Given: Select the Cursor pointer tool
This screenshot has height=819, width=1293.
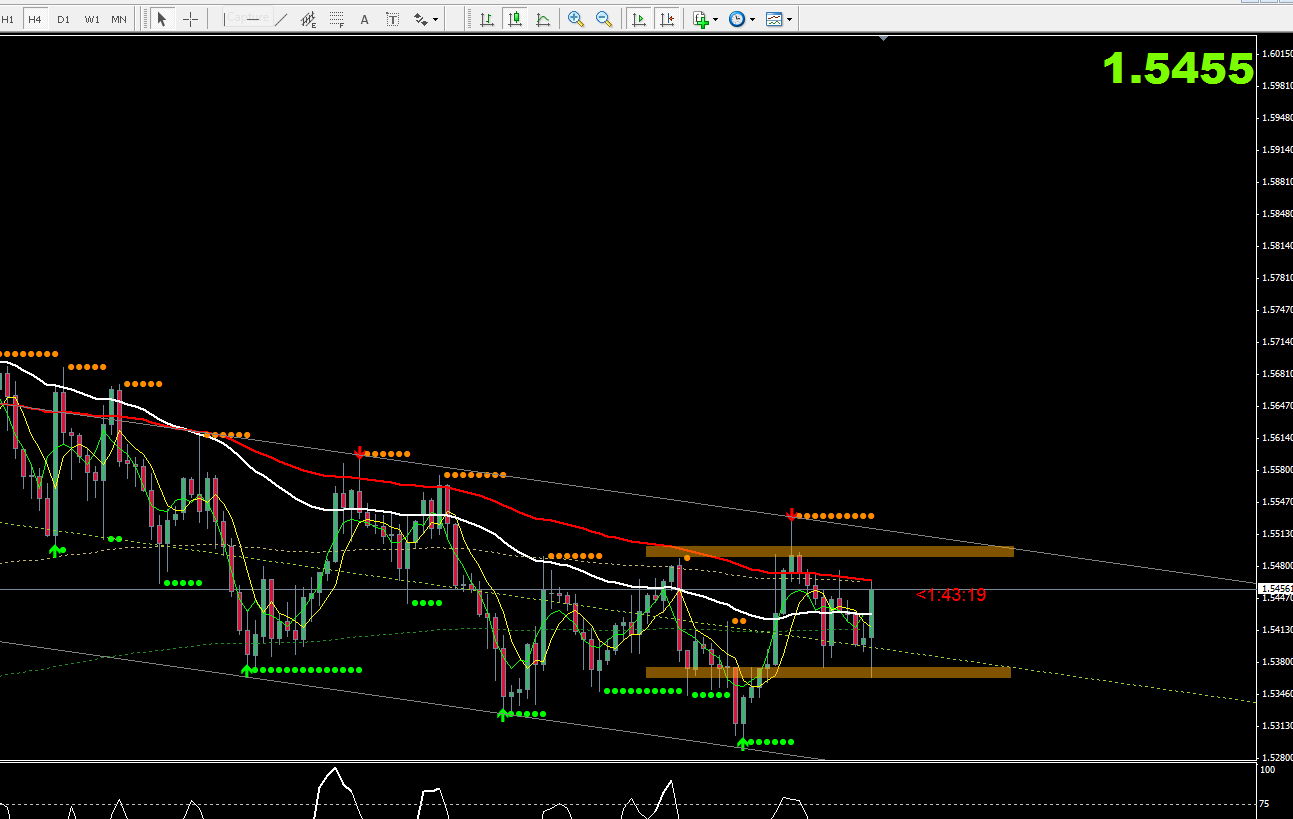Looking at the screenshot, I should coord(162,19).
